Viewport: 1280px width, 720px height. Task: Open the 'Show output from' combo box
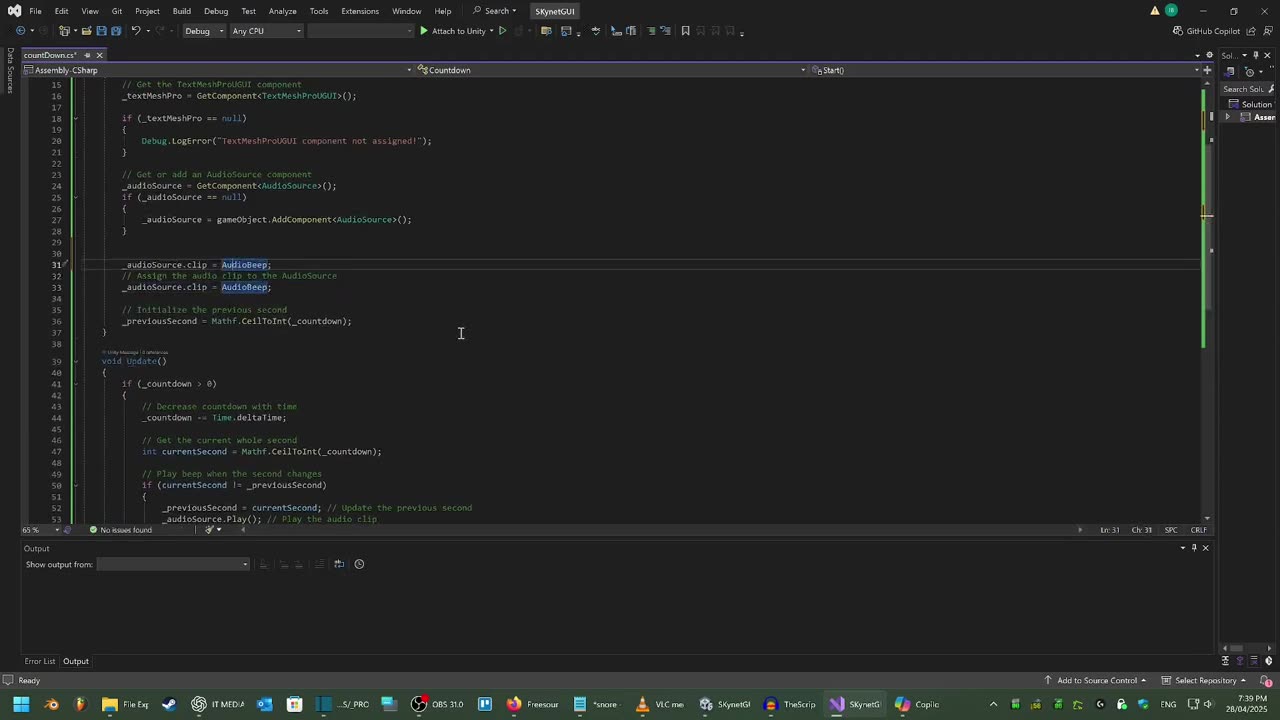(173, 564)
